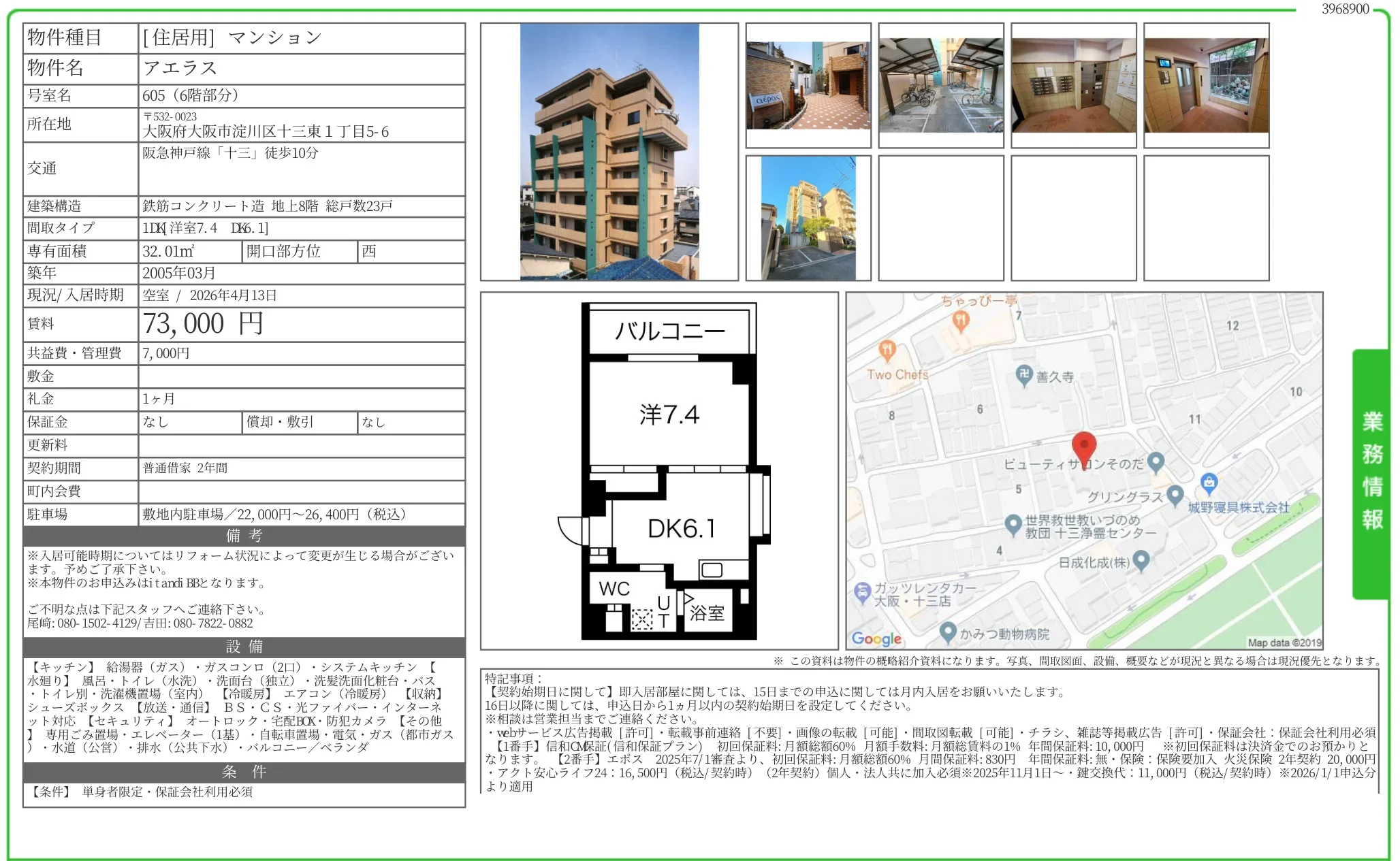This screenshot has height=861, width=1400.
Task: Click the 73,000 円 rent value
Action: (202, 324)
